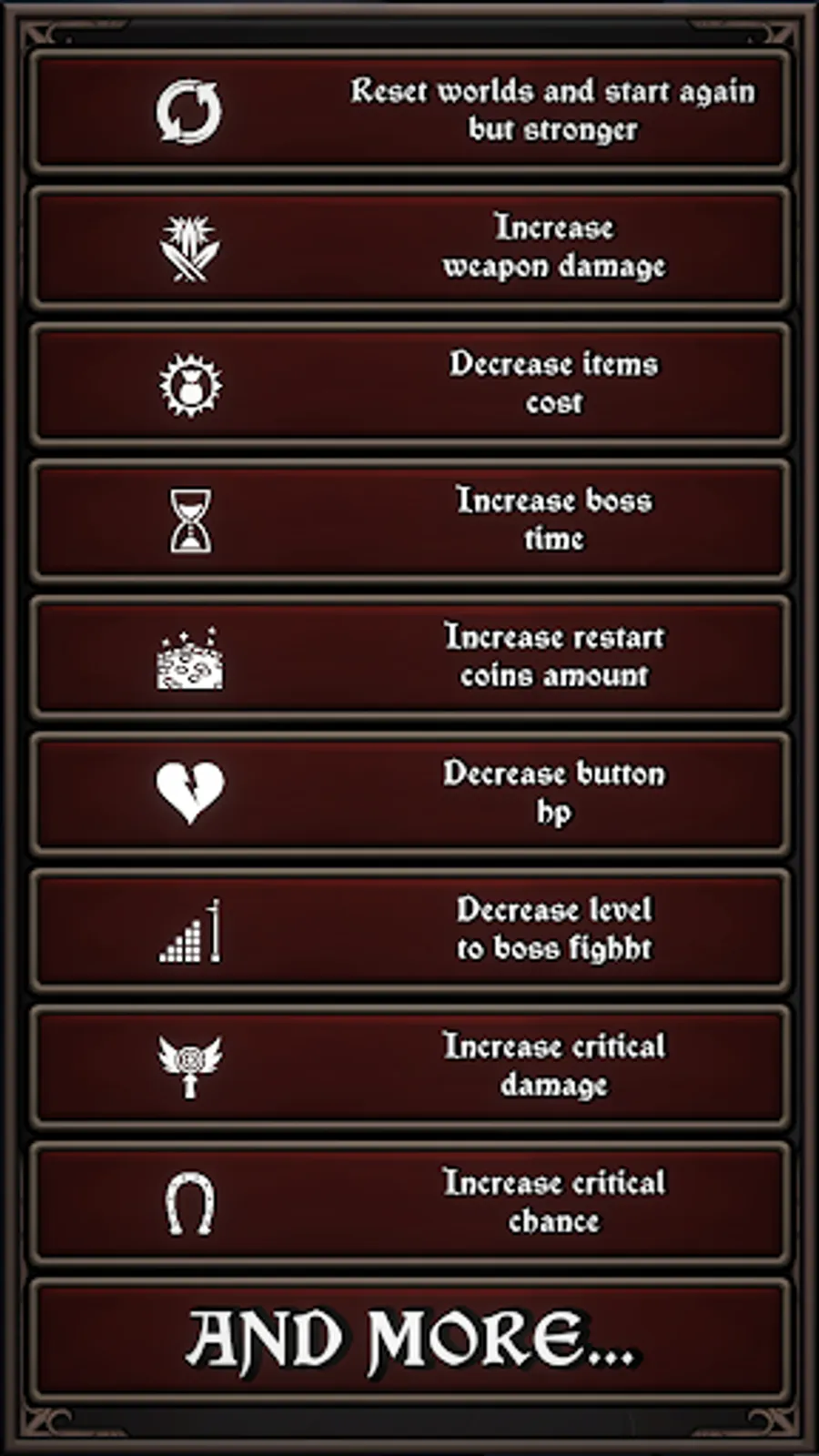Select "Reset worlds and start again" text
The width and height of the screenshot is (819, 1456).
(x=552, y=91)
